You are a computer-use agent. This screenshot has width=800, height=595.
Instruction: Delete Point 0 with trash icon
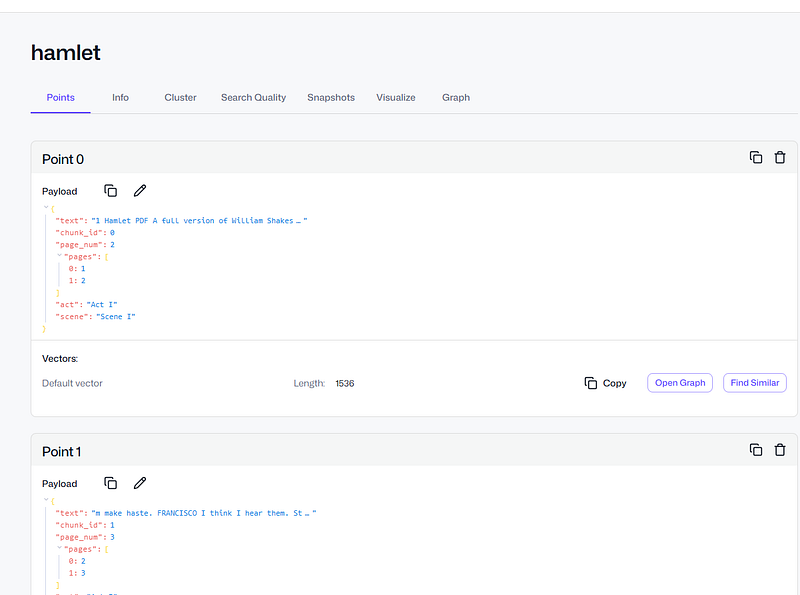pos(780,158)
